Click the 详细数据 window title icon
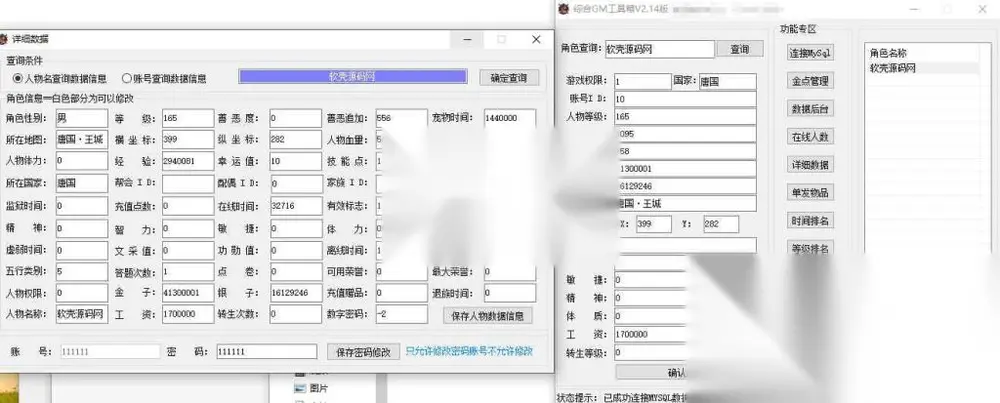The width and height of the screenshot is (1000, 403). [4, 39]
